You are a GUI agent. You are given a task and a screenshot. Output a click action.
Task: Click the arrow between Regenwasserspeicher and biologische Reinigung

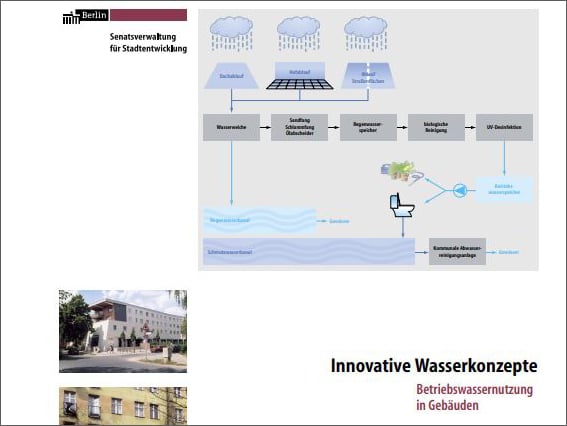pyautogui.click(x=402, y=127)
